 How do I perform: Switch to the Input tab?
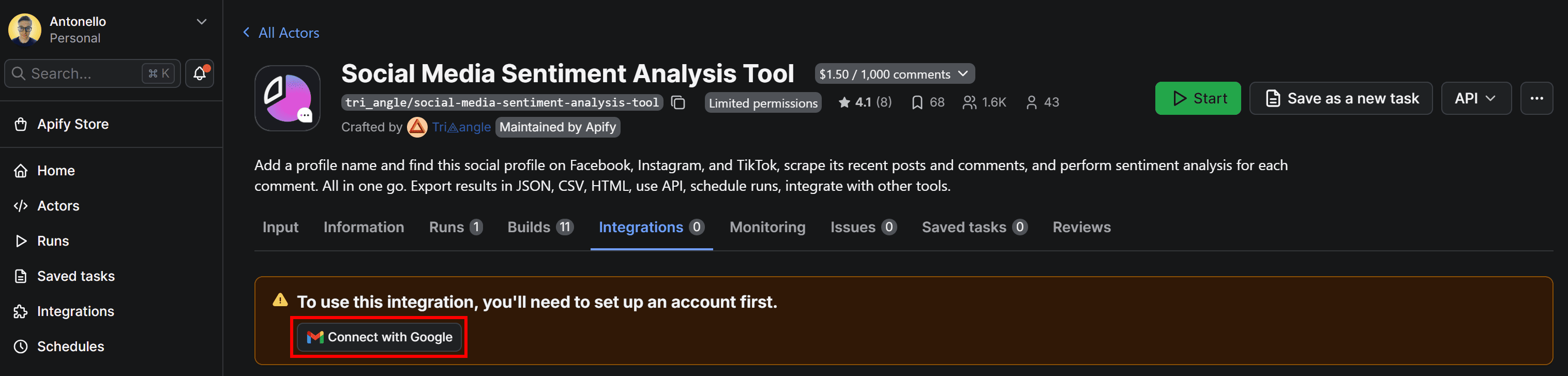tap(280, 228)
